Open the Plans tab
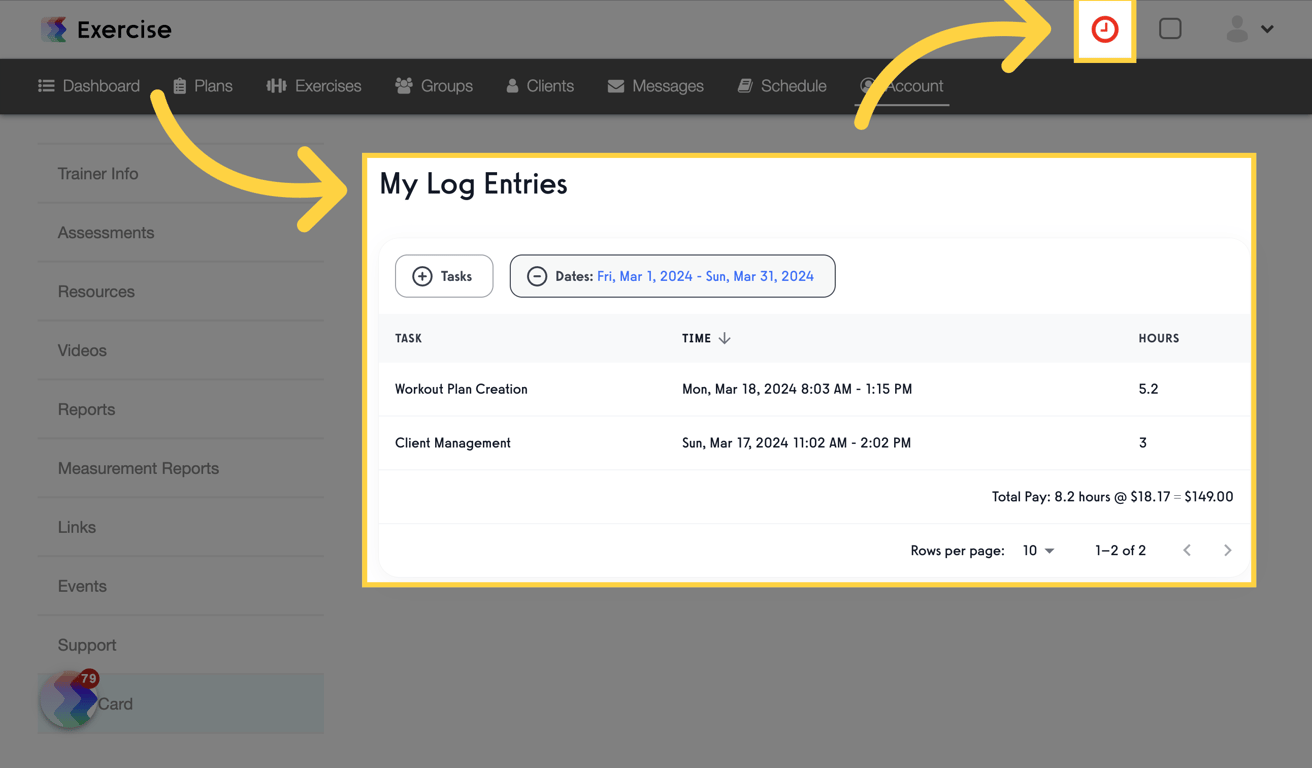 pyautogui.click(x=202, y=86)
